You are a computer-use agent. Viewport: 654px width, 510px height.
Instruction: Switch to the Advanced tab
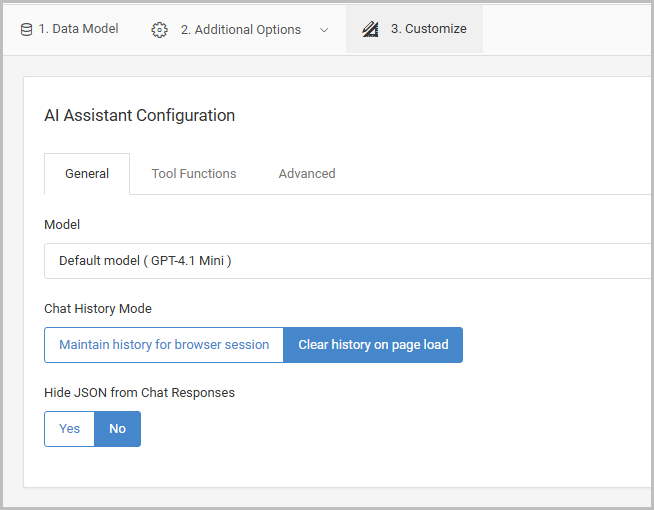pyautogui.click(x=307, y=174)
